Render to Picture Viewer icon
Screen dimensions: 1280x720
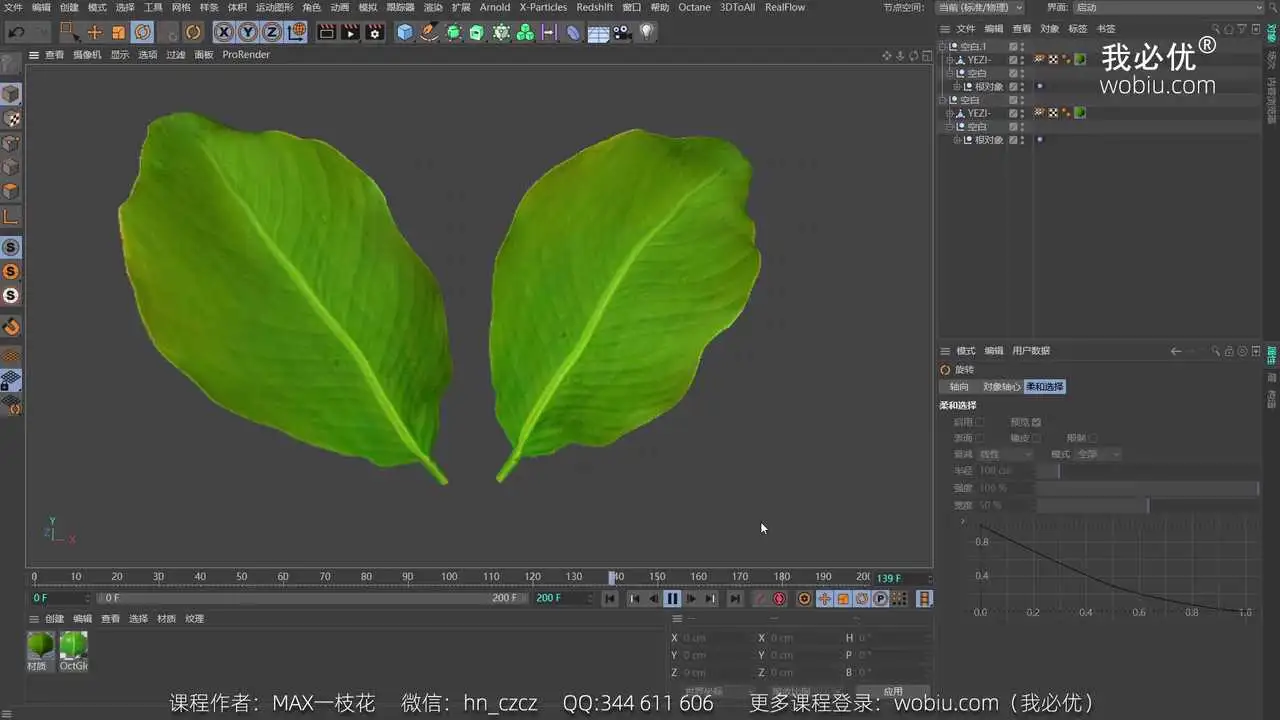350,32
